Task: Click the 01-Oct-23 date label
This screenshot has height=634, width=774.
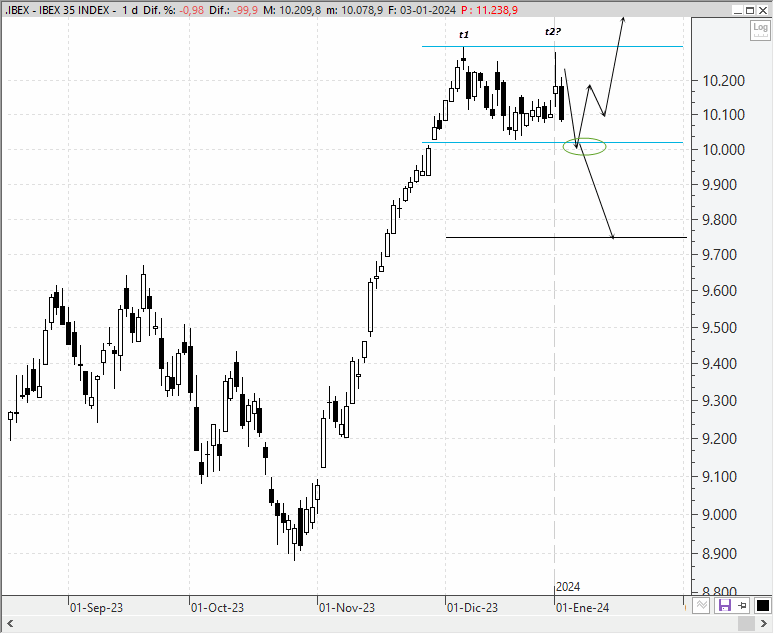Action: [217, 607]
